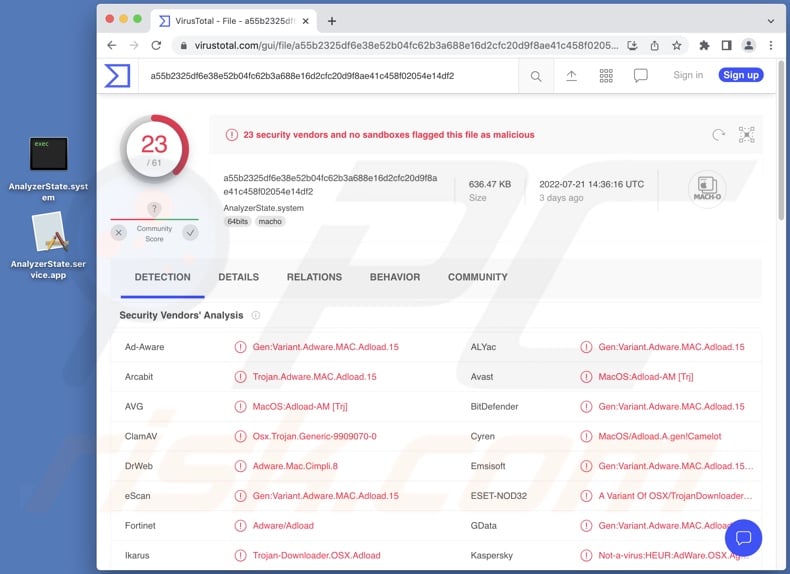Click the share page icon

coord(654,46)
